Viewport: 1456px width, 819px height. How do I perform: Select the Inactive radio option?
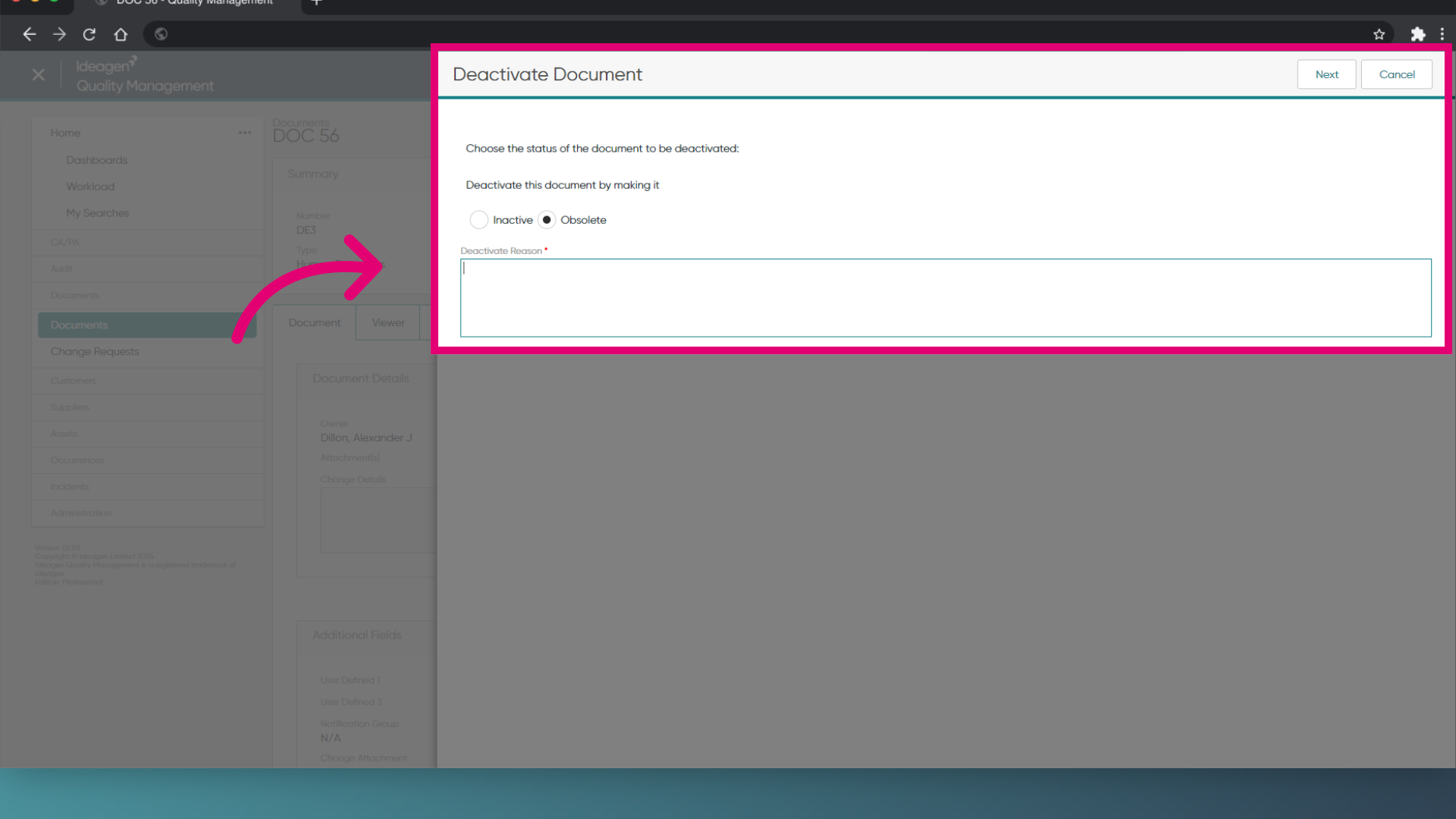click(x=479, y=220)
